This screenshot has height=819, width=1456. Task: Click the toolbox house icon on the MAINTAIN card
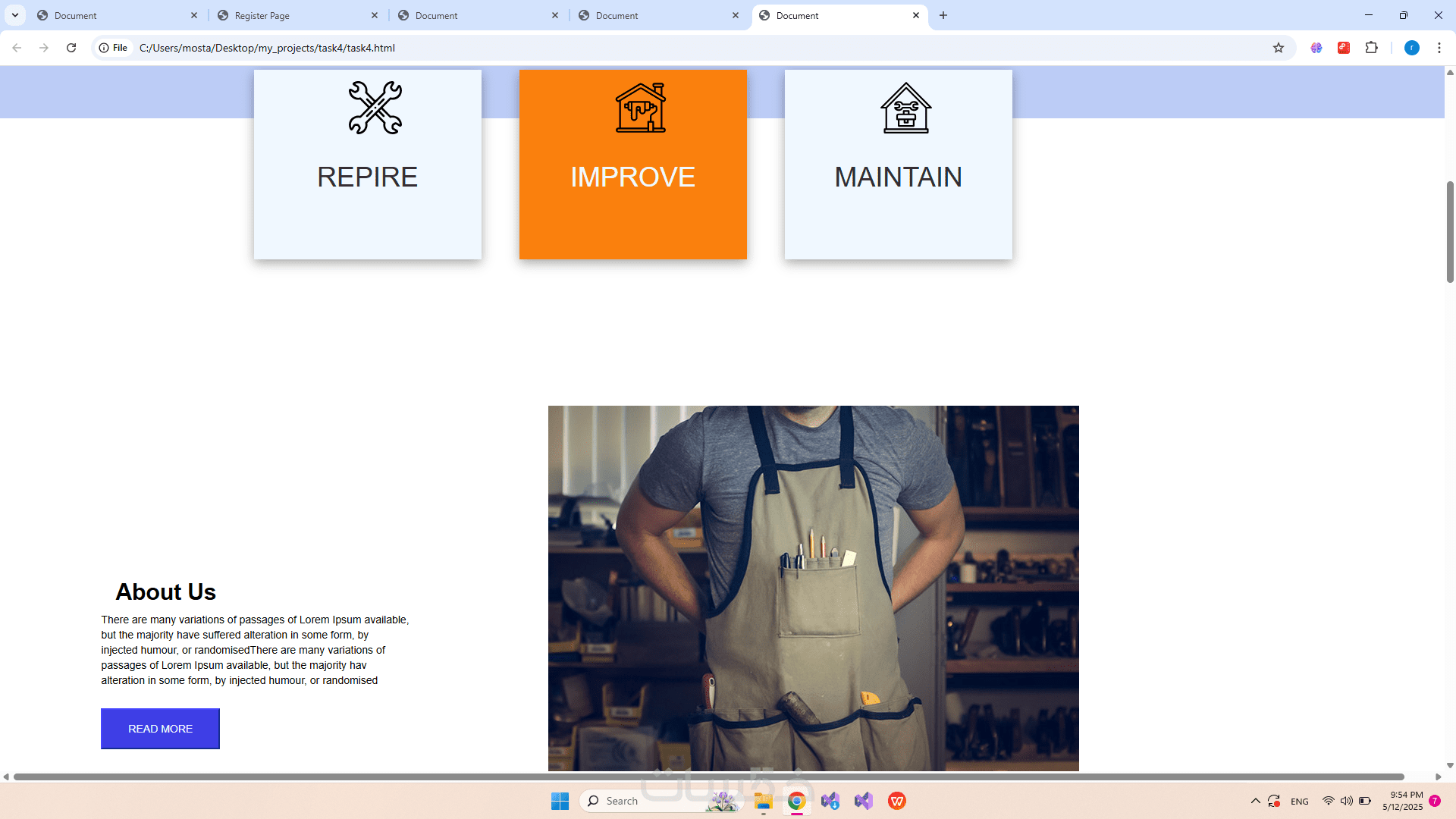click(905, 108)
